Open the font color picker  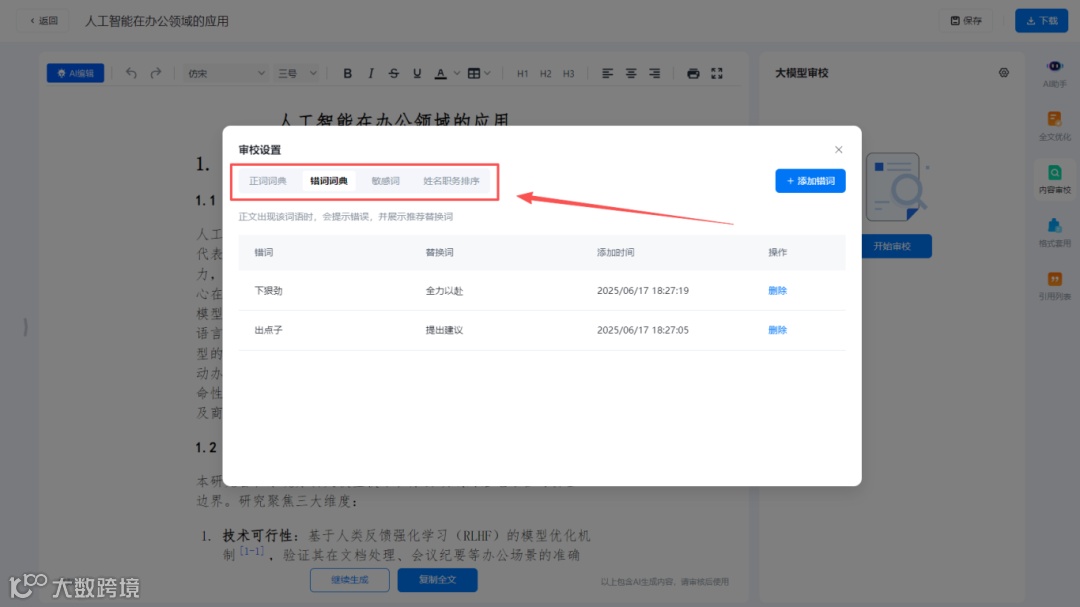[441, 73]
